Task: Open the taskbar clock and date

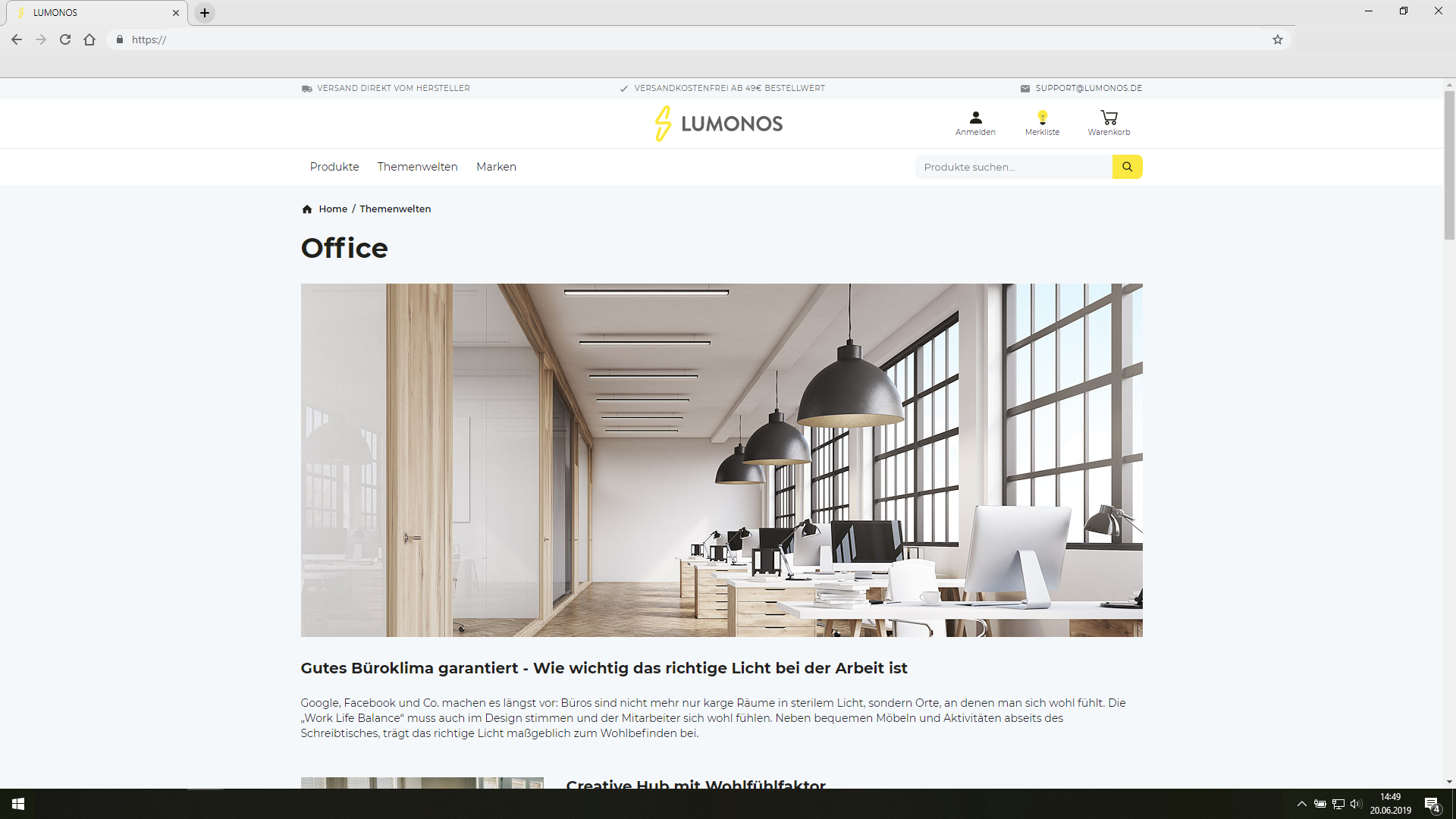Action: point(1390,804)
